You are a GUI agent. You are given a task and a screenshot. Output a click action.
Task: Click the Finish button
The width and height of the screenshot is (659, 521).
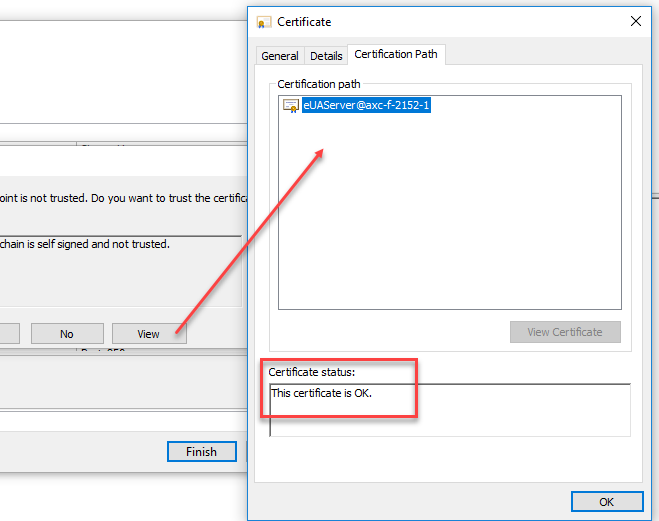pos(202,452)
